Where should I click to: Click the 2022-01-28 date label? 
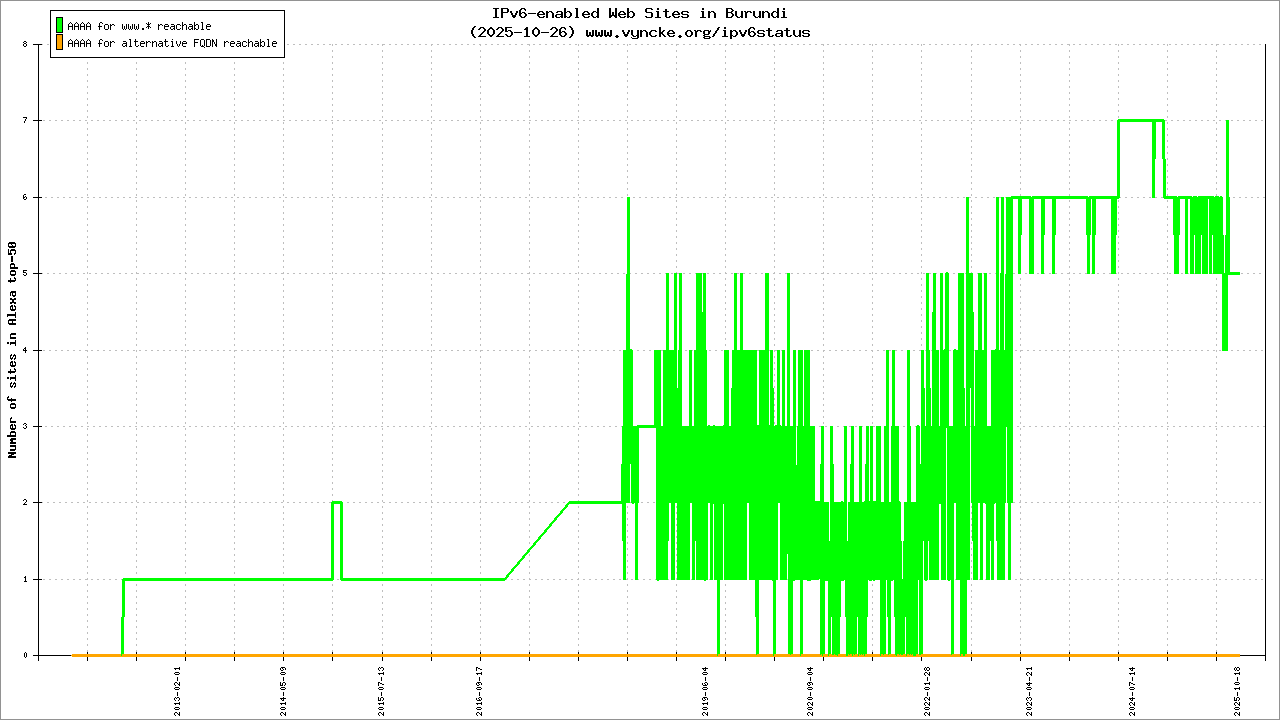click(927, 689)
